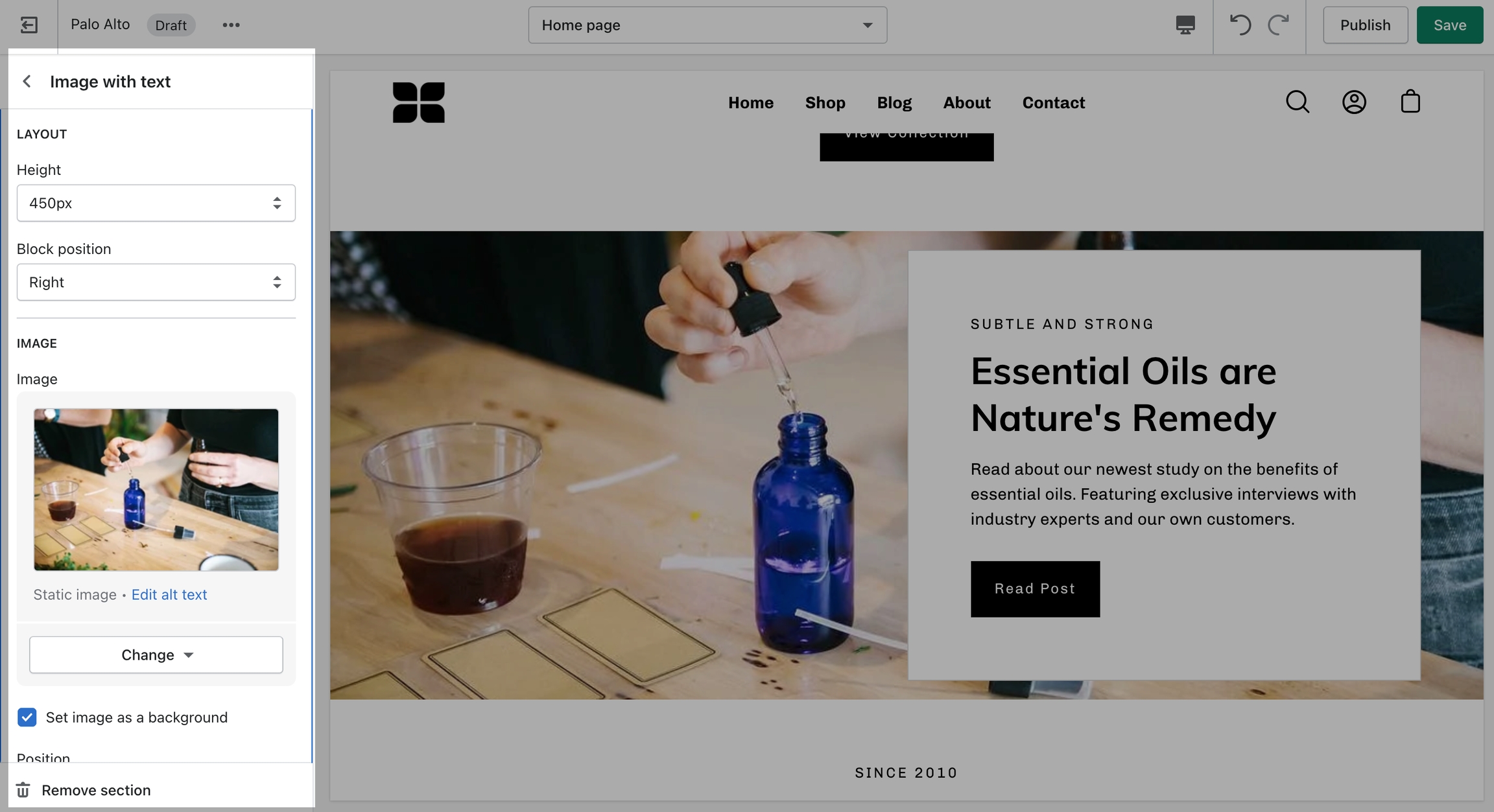Viewport: 1494px width, 812px height.
Task: Open the Change image dropdown button
Action: point(156,655)
